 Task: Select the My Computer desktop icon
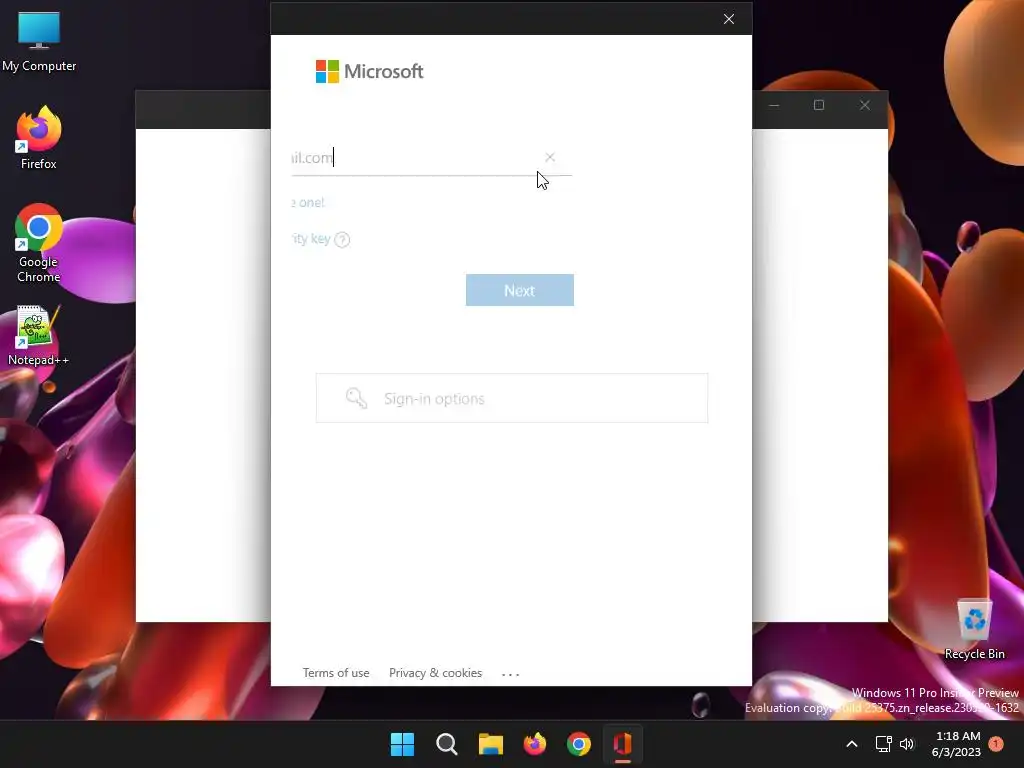(39, 42)
